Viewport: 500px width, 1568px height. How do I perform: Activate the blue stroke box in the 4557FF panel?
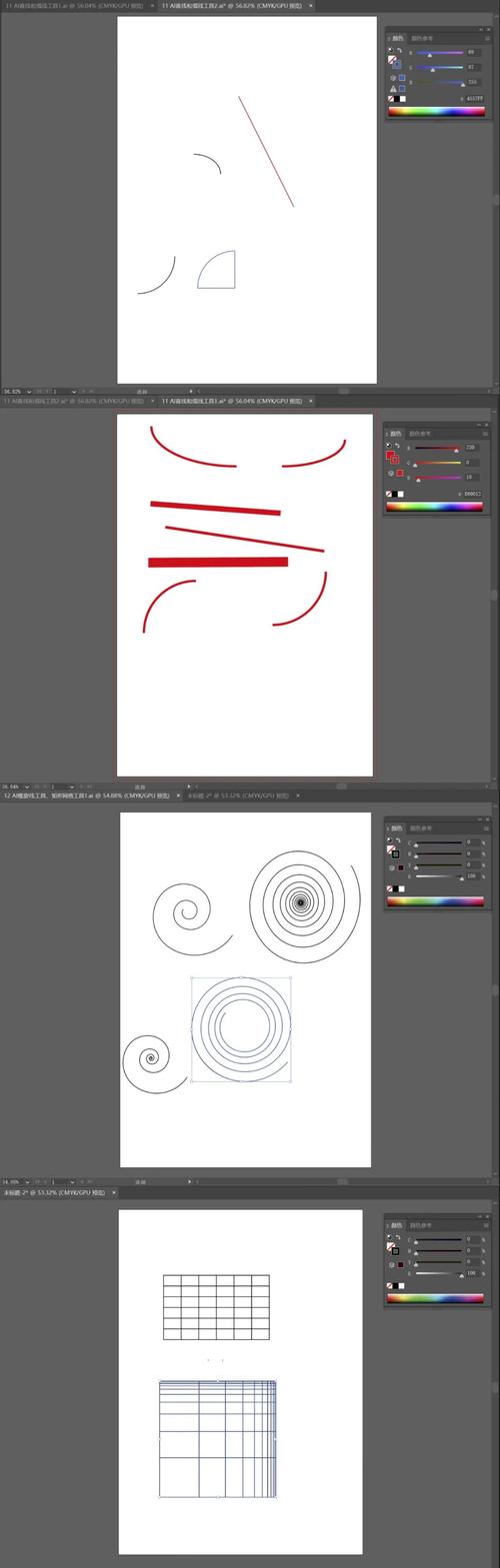(x=397, y=64)
